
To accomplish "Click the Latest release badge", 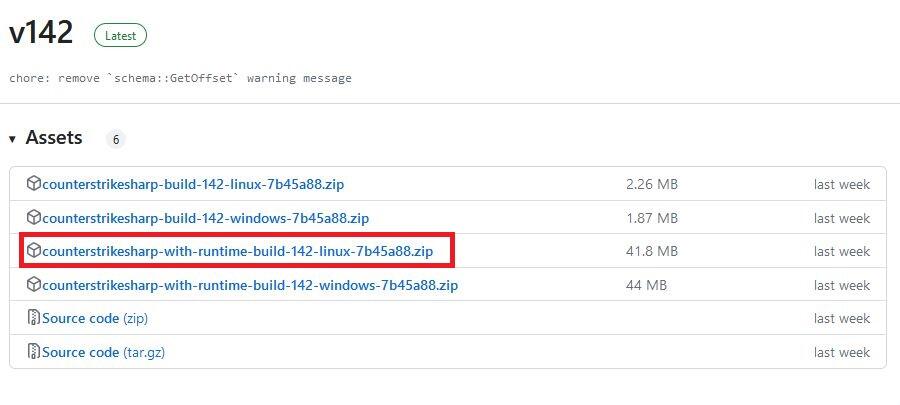I will pyautogui.click(x=120, y=36).
